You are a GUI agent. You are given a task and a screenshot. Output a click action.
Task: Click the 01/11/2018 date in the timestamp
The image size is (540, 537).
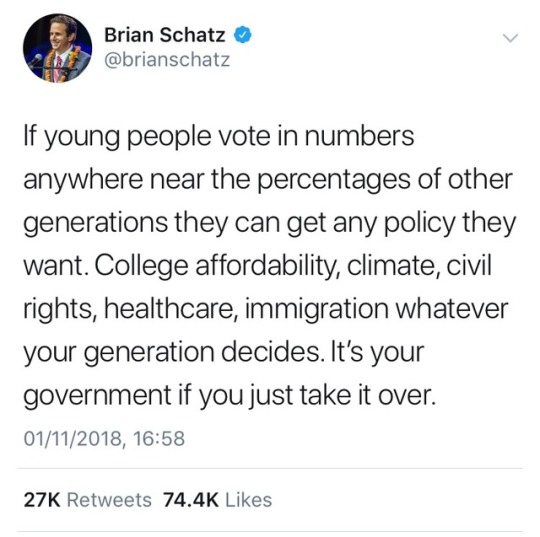click(72, 438)
